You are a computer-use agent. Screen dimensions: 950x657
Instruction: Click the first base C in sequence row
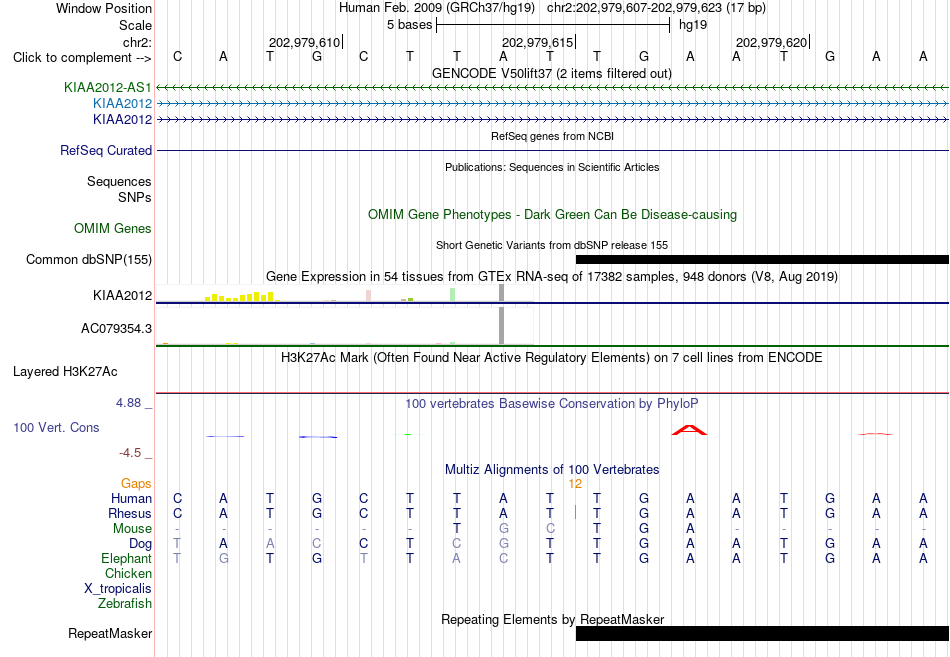(177, 57)
